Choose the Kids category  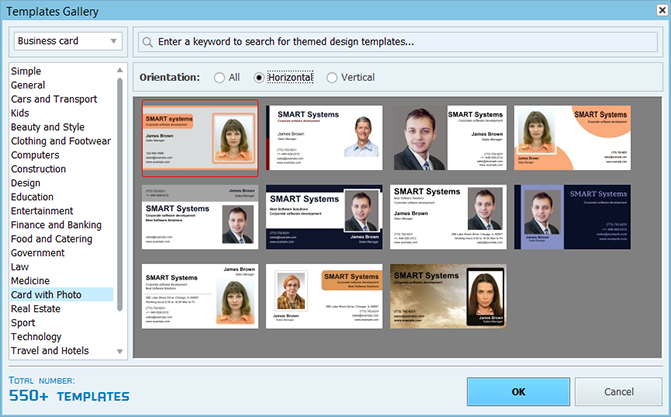coord(20,113)
